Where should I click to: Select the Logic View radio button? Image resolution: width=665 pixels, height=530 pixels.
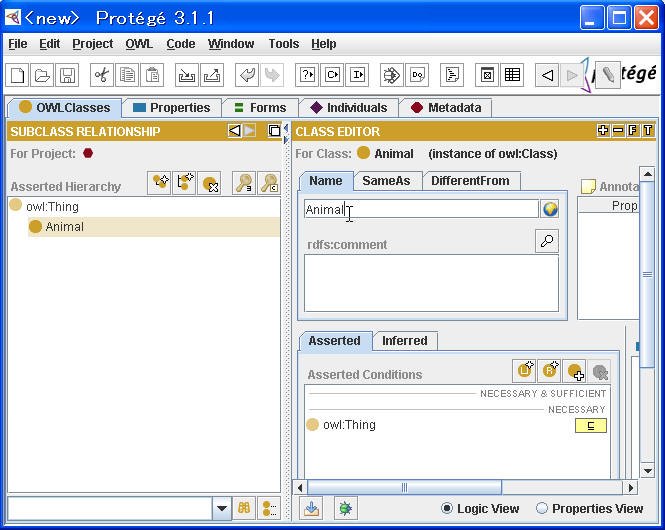447,508
